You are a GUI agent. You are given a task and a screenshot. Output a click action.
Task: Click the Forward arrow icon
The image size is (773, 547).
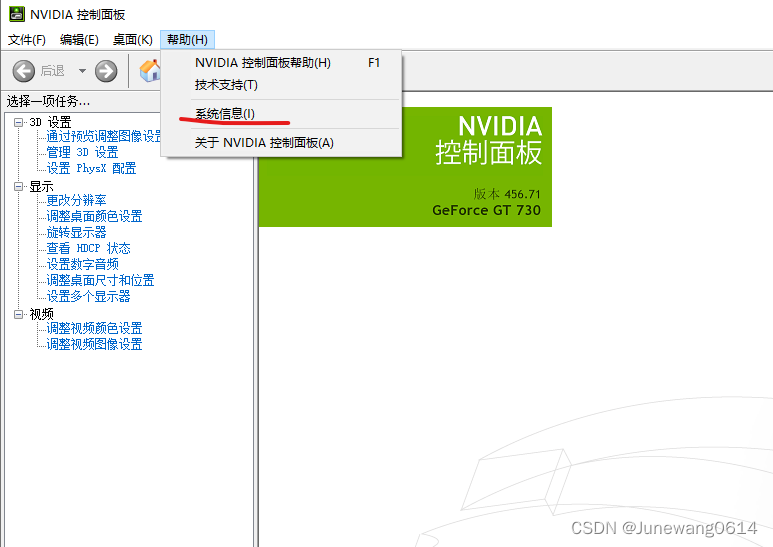point(106,71)
